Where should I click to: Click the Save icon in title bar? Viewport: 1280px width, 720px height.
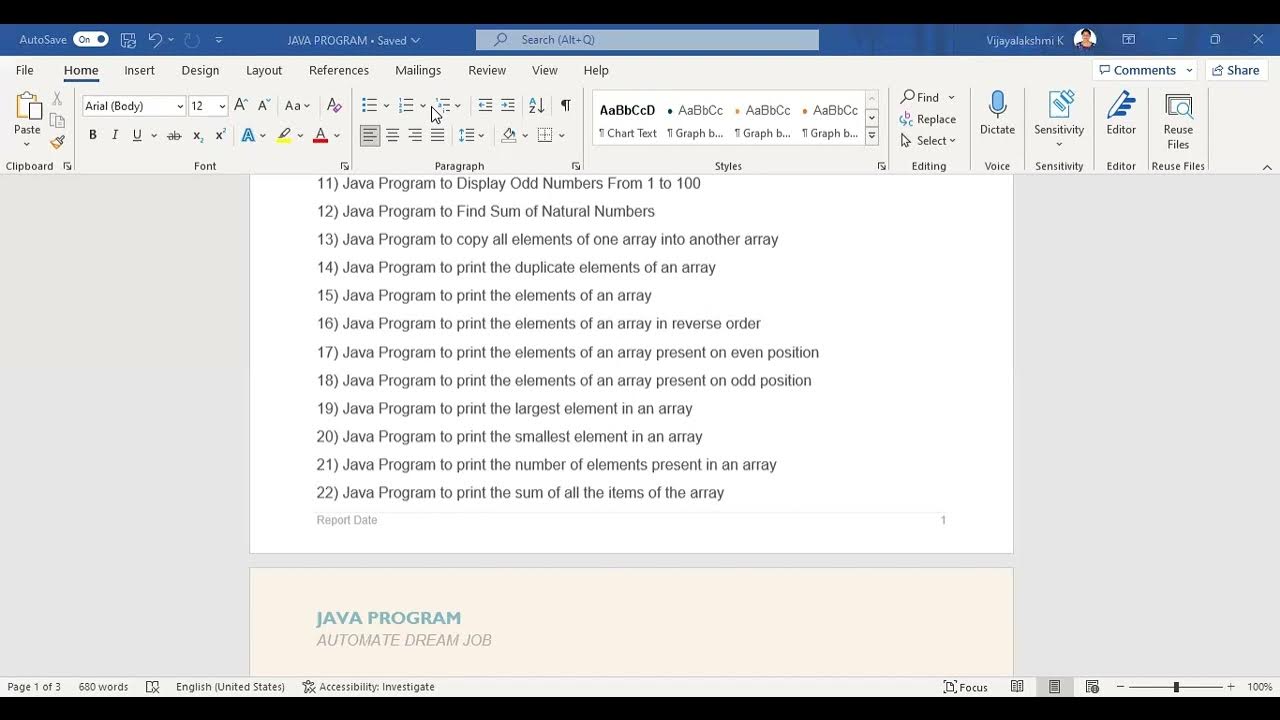(x=128, y=40)
